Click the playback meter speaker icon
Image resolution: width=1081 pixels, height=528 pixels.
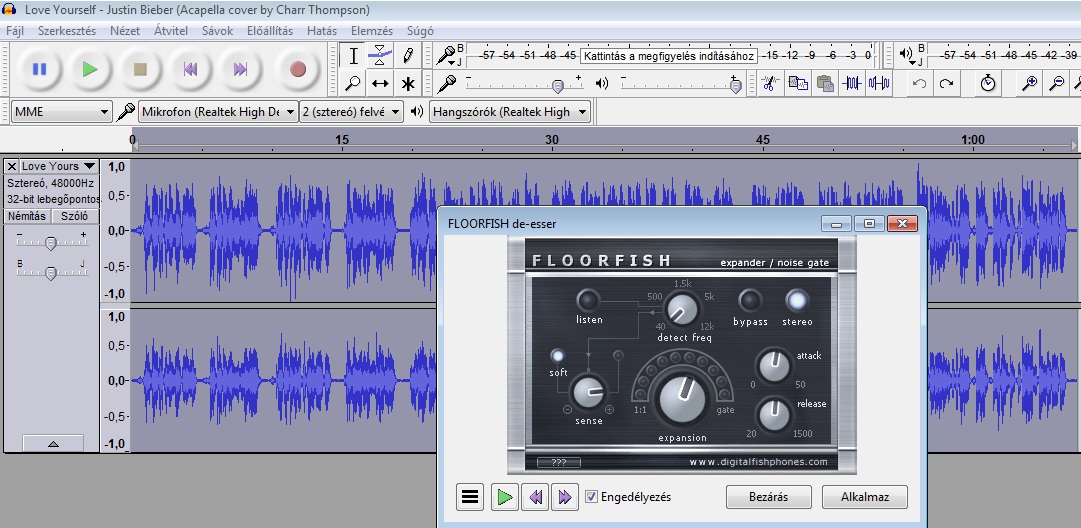(x=906, y=54)
